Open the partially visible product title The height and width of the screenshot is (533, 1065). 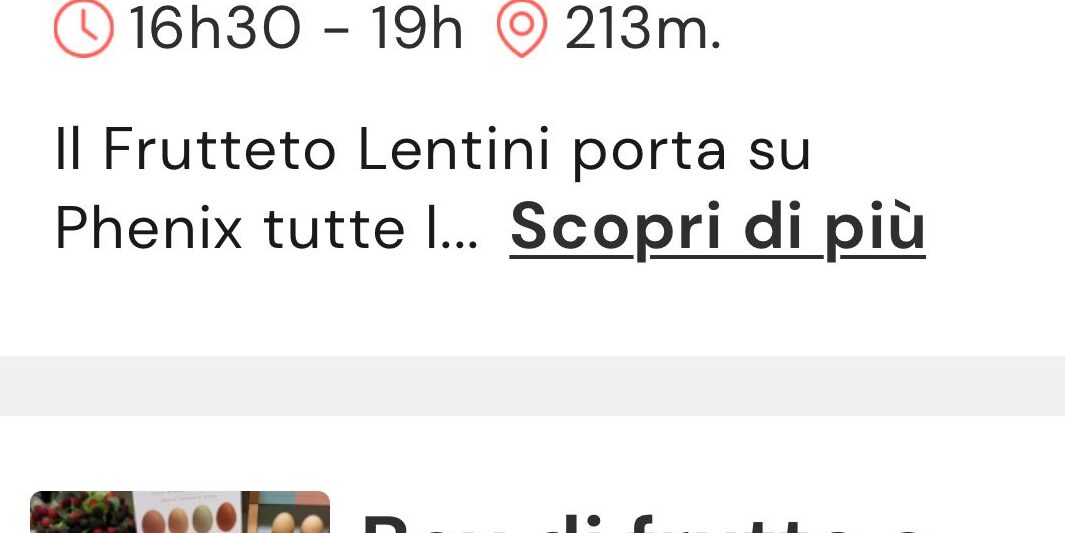(x=638, y=521)
